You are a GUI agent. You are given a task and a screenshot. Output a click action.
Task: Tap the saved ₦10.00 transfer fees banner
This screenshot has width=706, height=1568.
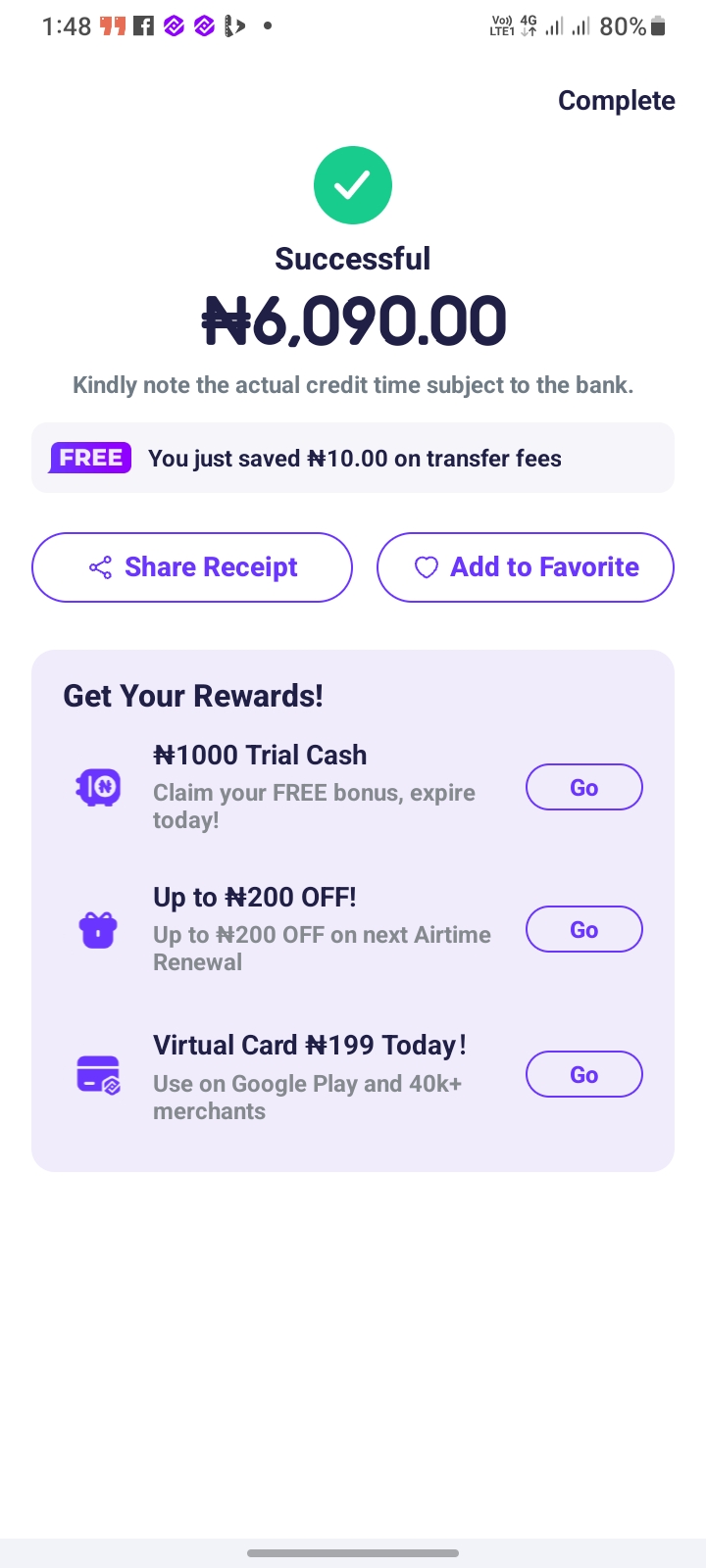[x=353, y=458]
